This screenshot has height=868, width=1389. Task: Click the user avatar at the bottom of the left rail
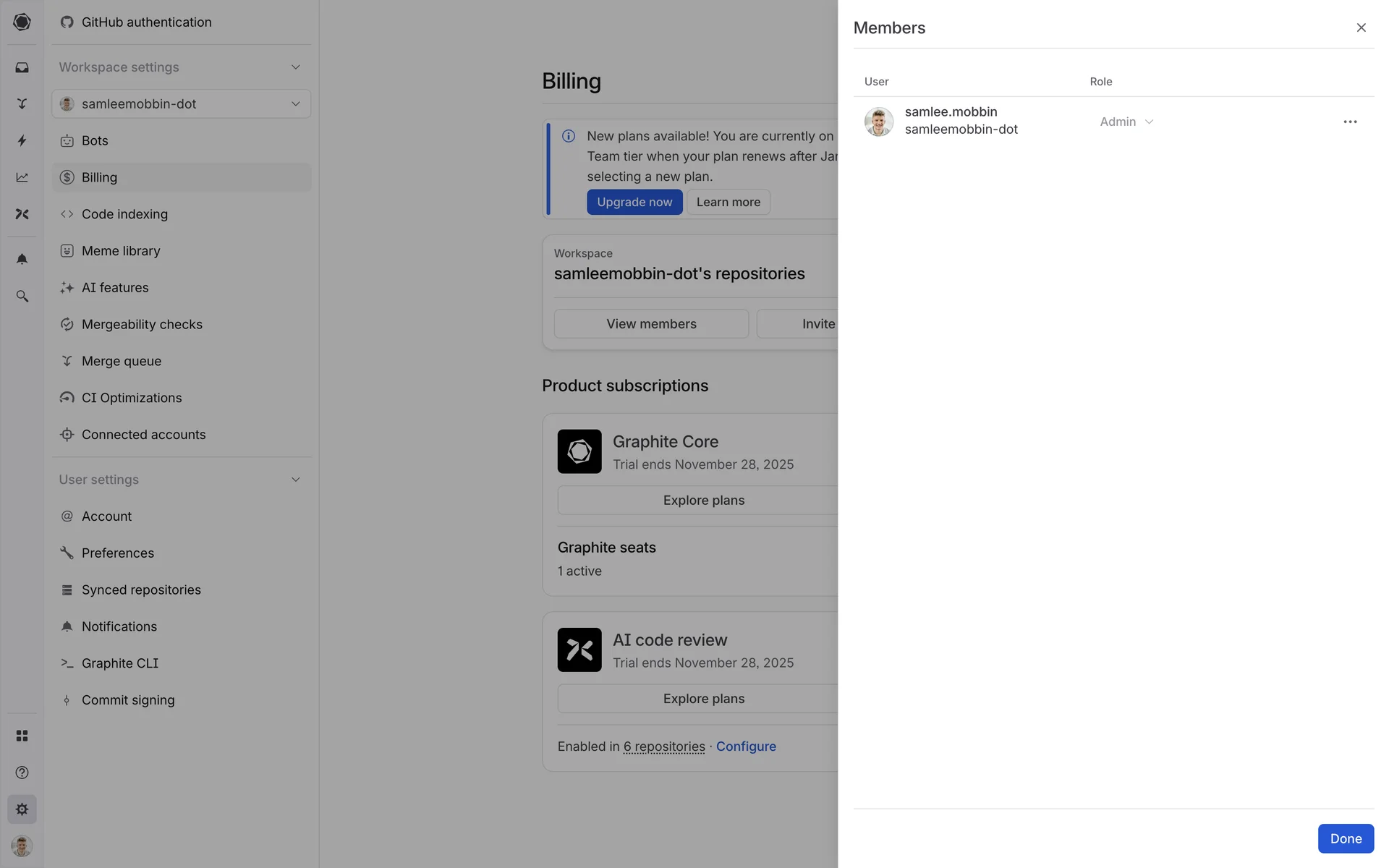point(22,846)
